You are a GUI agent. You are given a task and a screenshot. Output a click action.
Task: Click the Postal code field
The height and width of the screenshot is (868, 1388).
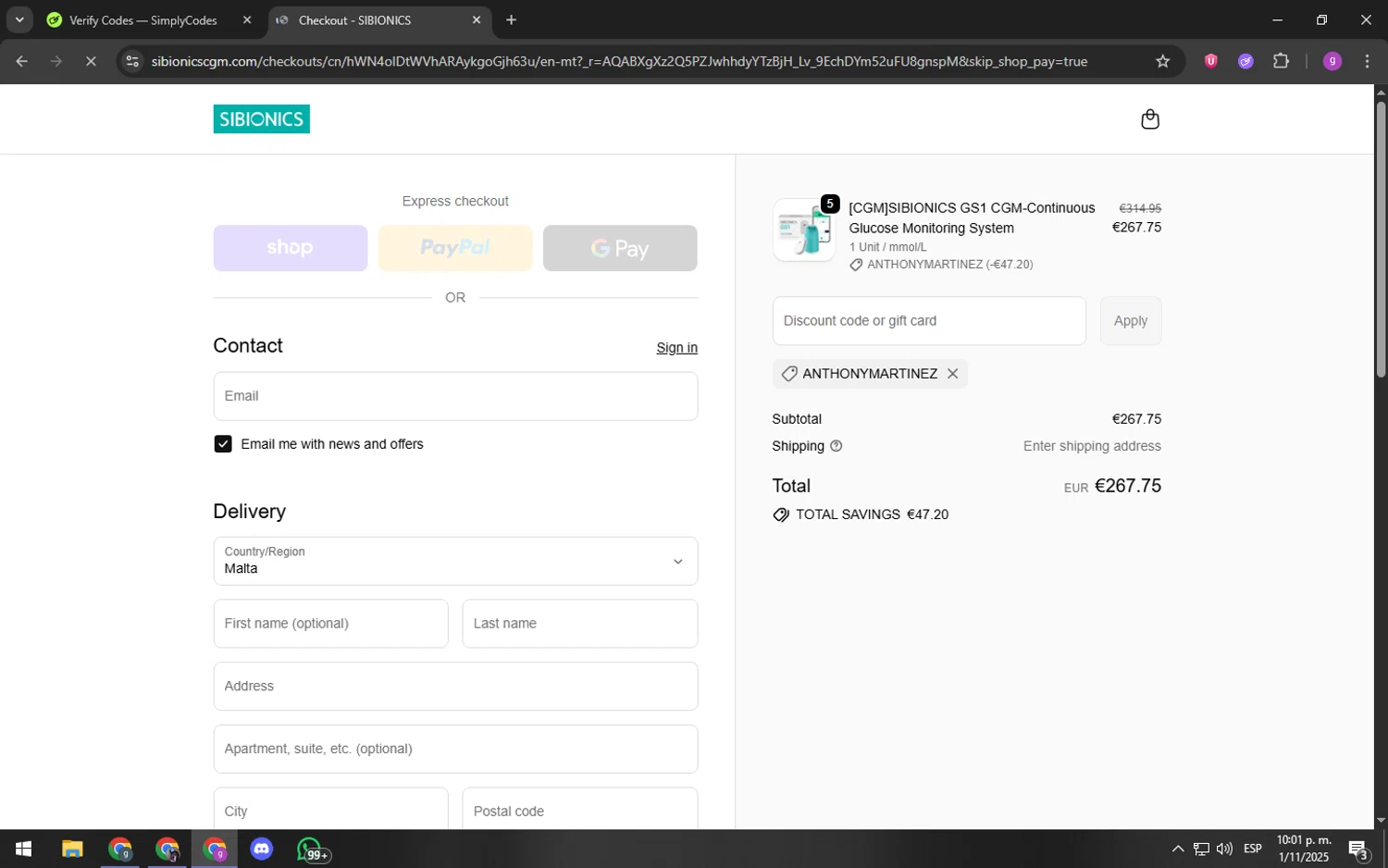(579, 809)
